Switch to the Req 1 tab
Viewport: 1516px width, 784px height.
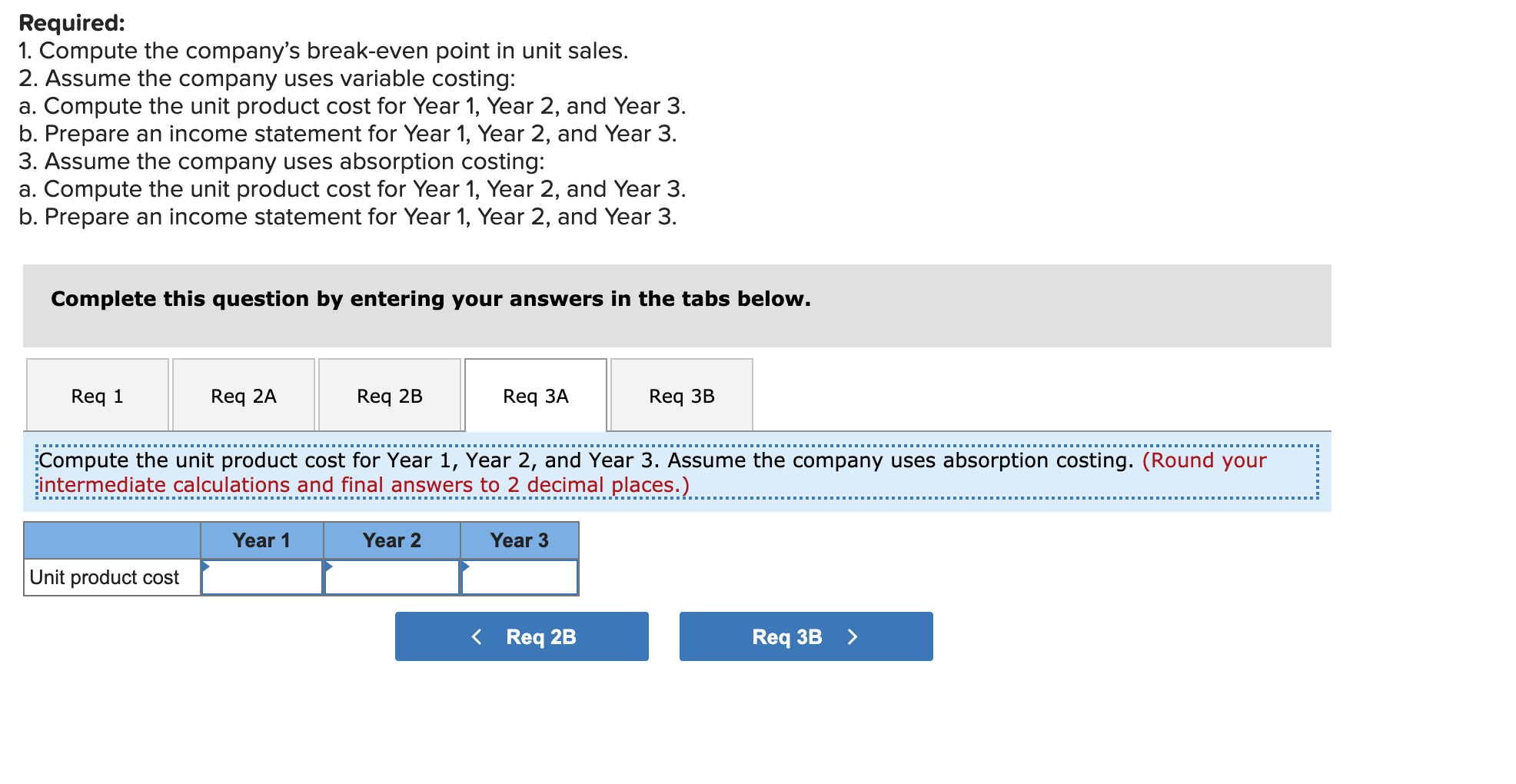97,394
